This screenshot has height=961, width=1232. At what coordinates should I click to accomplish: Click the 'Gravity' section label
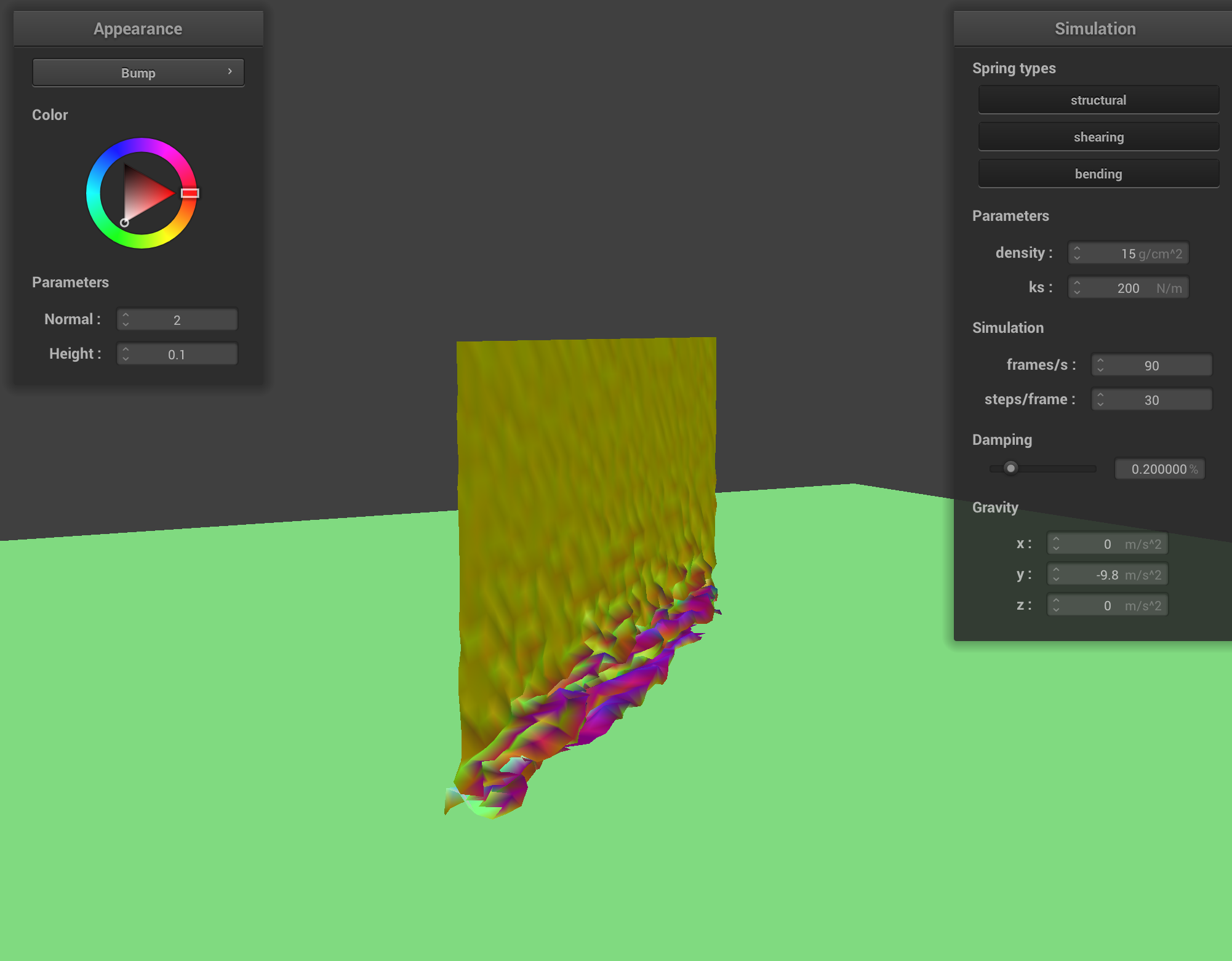tap(995, 508)
